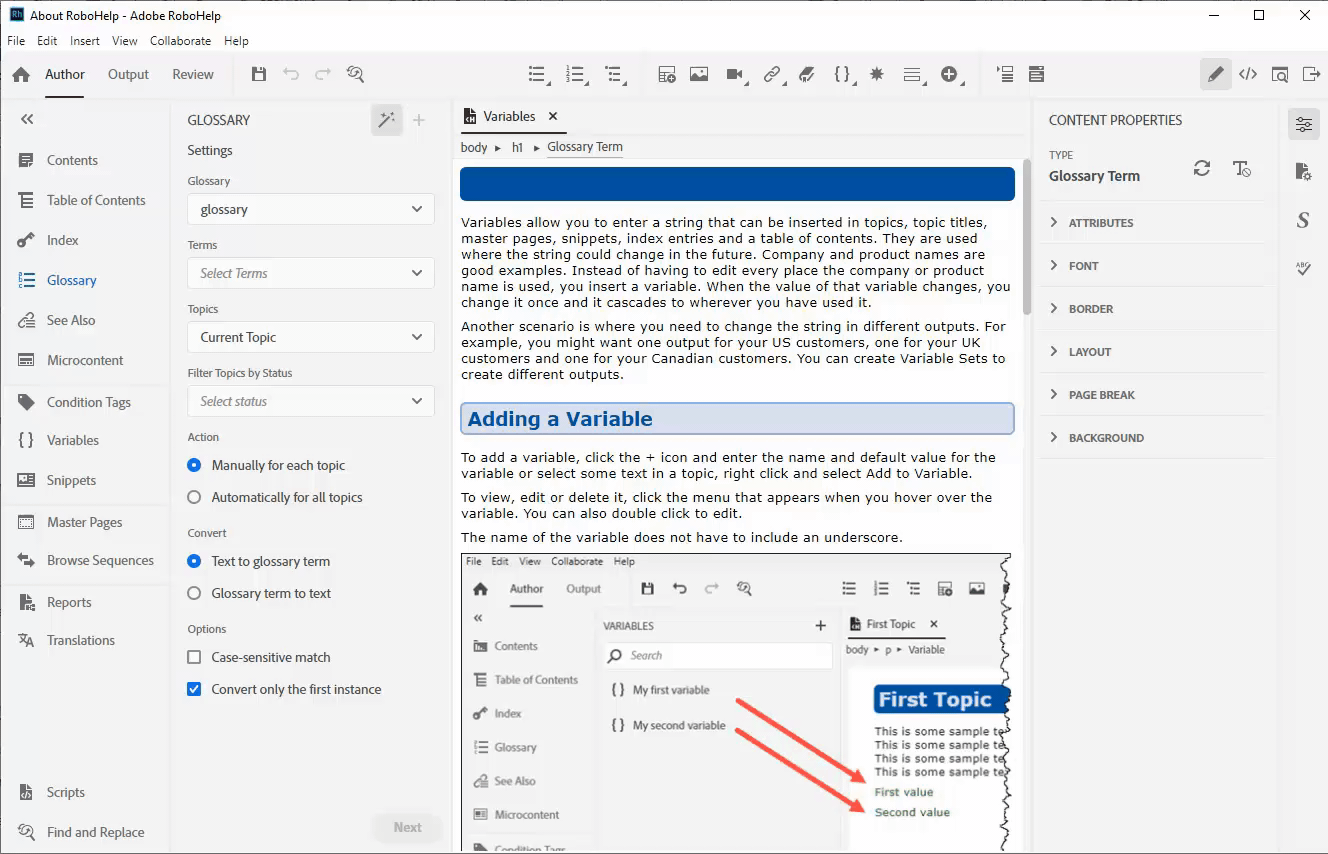This screenshot has height=854, width=1328.
Task: Open the Glossary selection dropdown
Action: (x=311, y=209)
